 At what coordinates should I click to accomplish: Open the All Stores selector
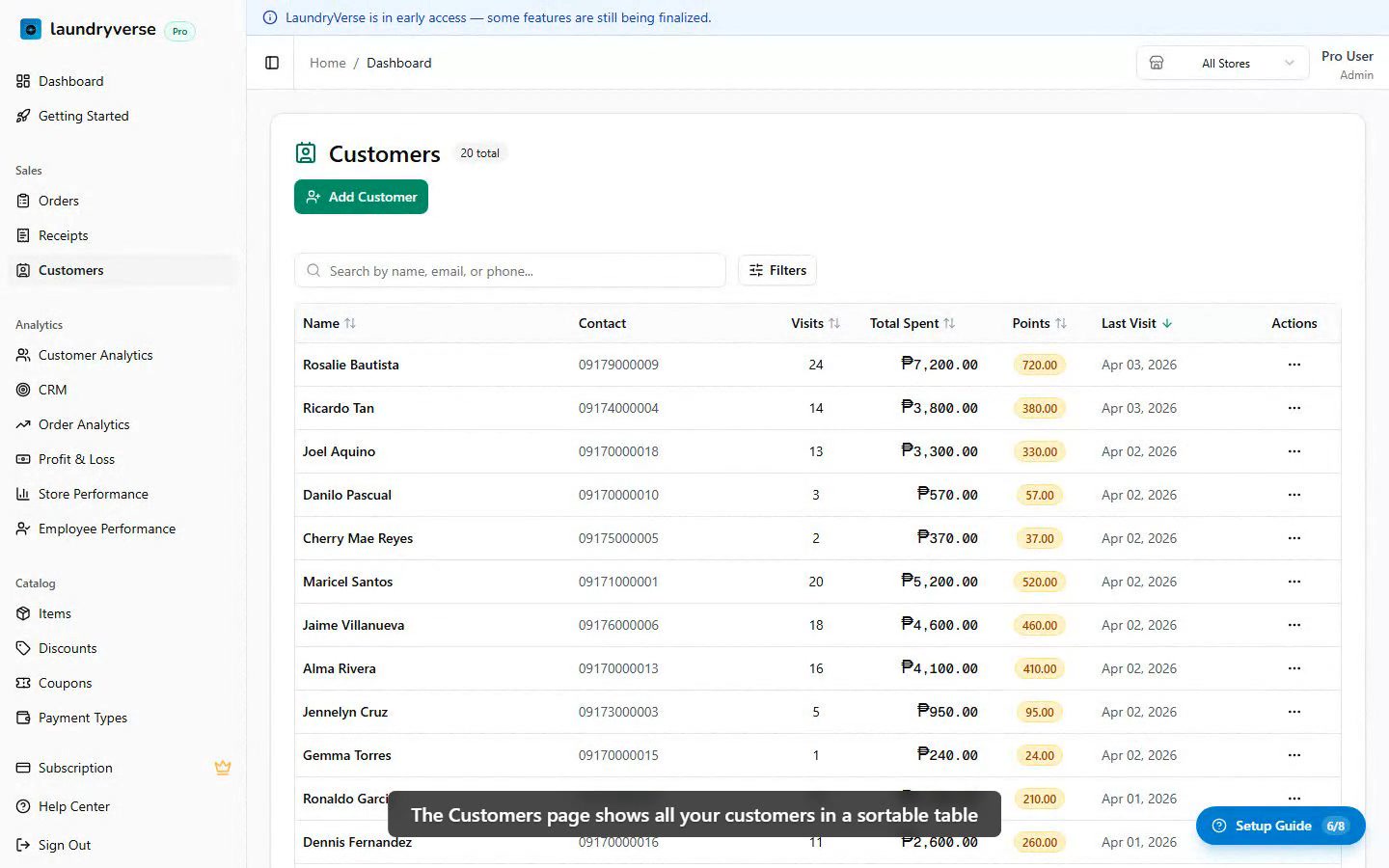(1222, 63)
